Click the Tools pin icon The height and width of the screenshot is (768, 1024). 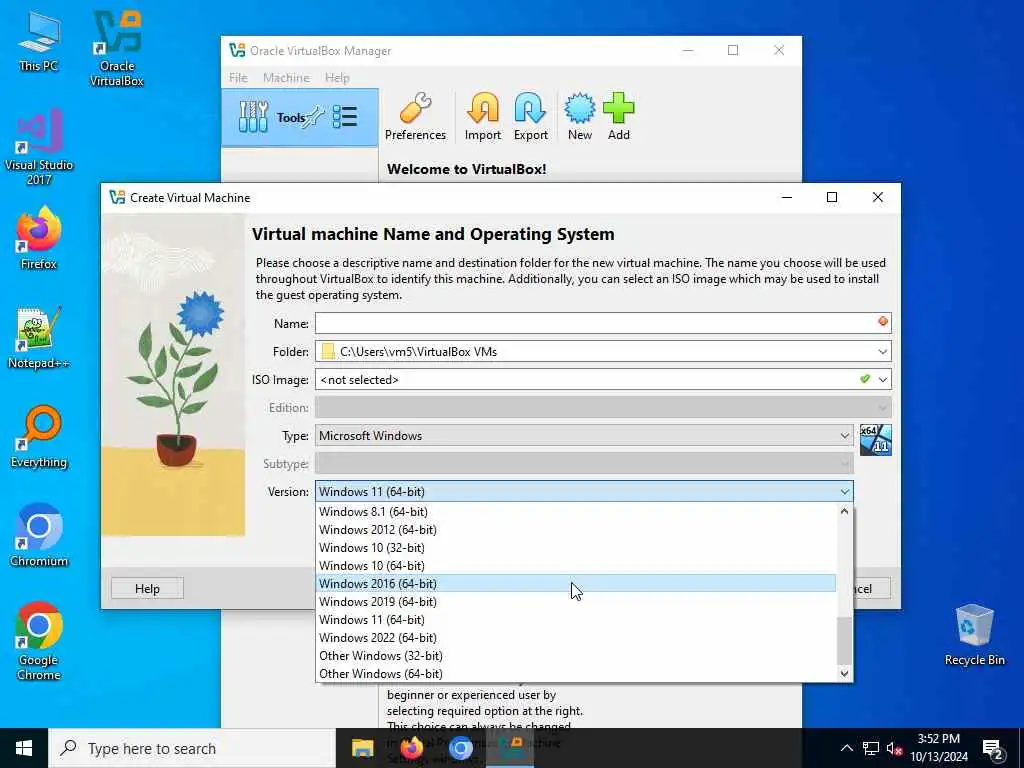315,117
